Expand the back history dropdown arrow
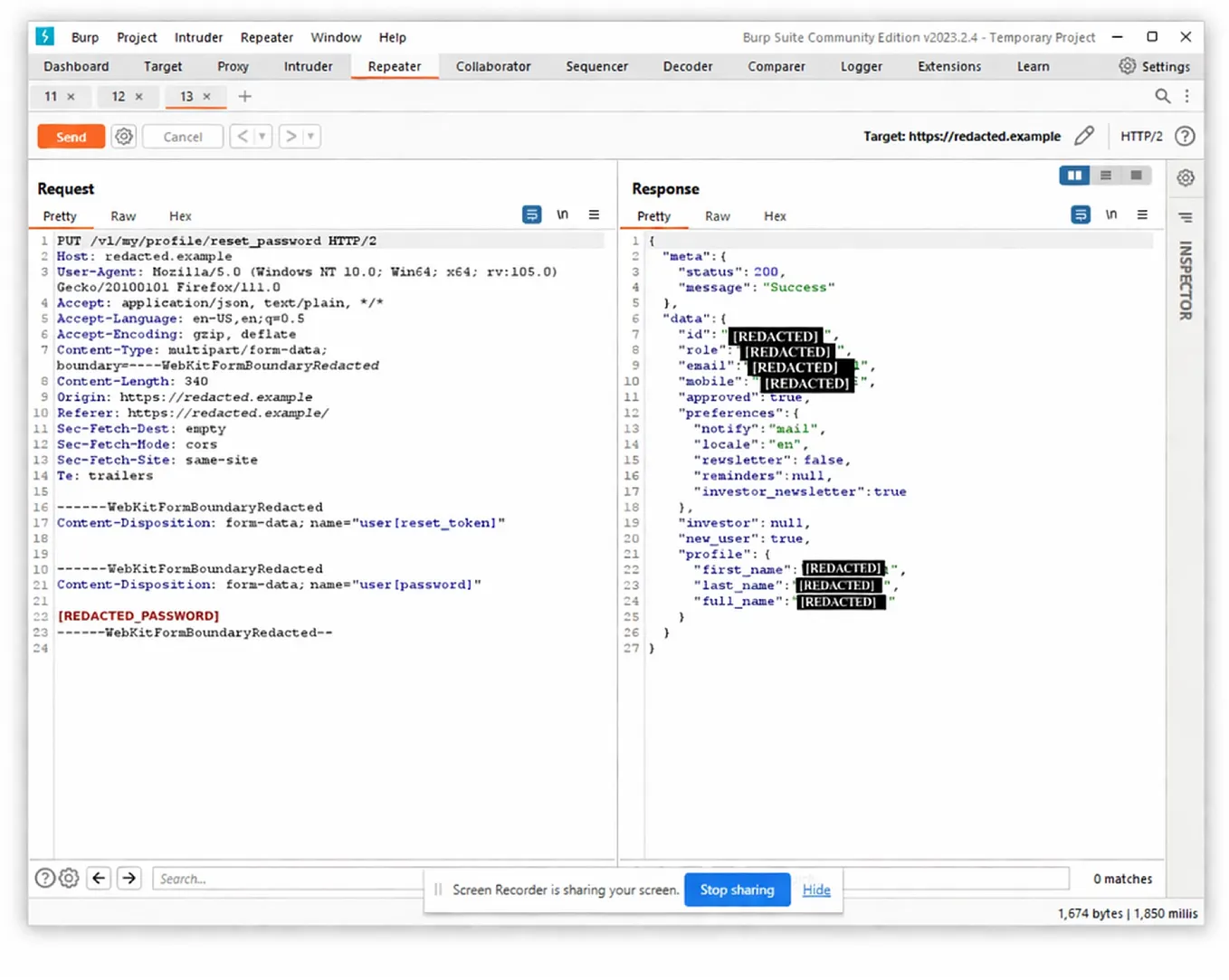 (262, 137)
